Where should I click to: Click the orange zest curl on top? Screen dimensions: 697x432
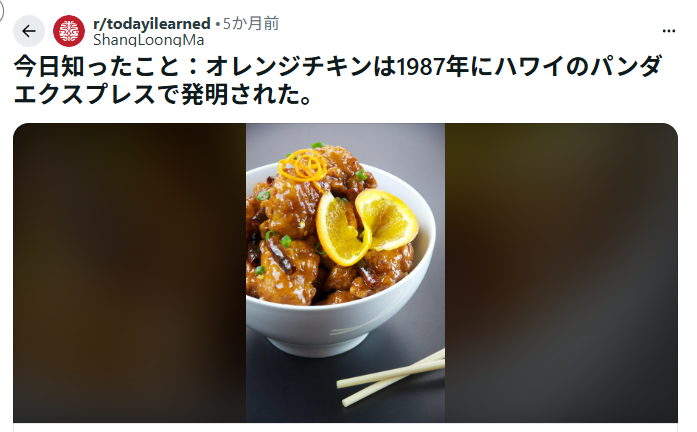click(303, 166)
